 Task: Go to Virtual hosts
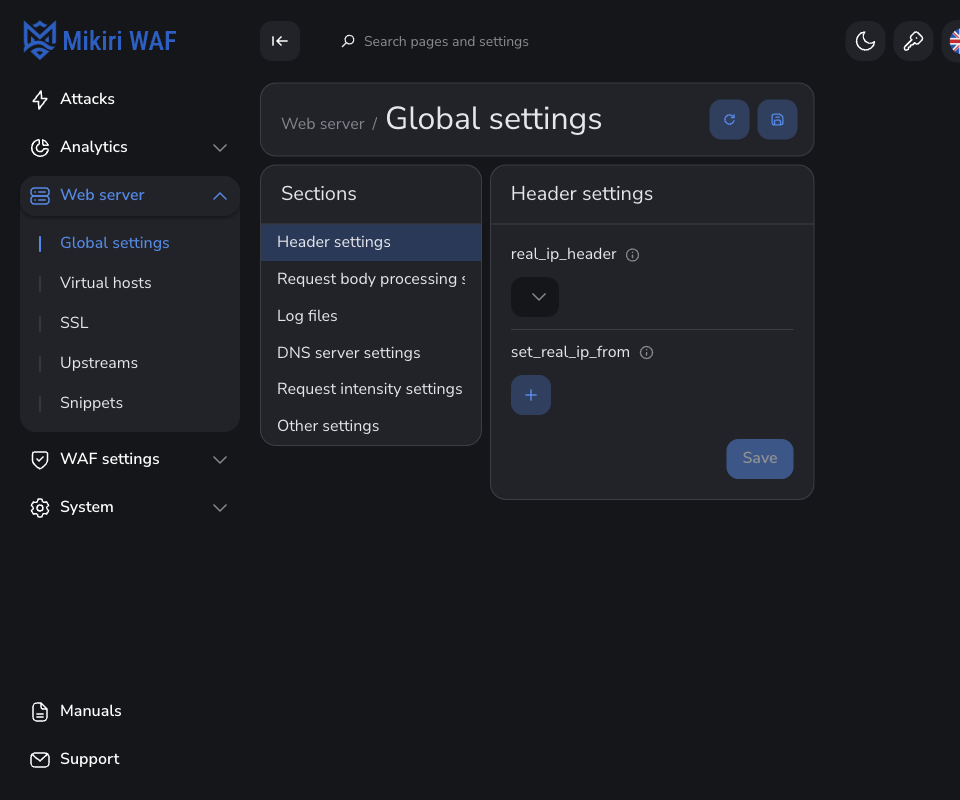[x=105, y=283]
